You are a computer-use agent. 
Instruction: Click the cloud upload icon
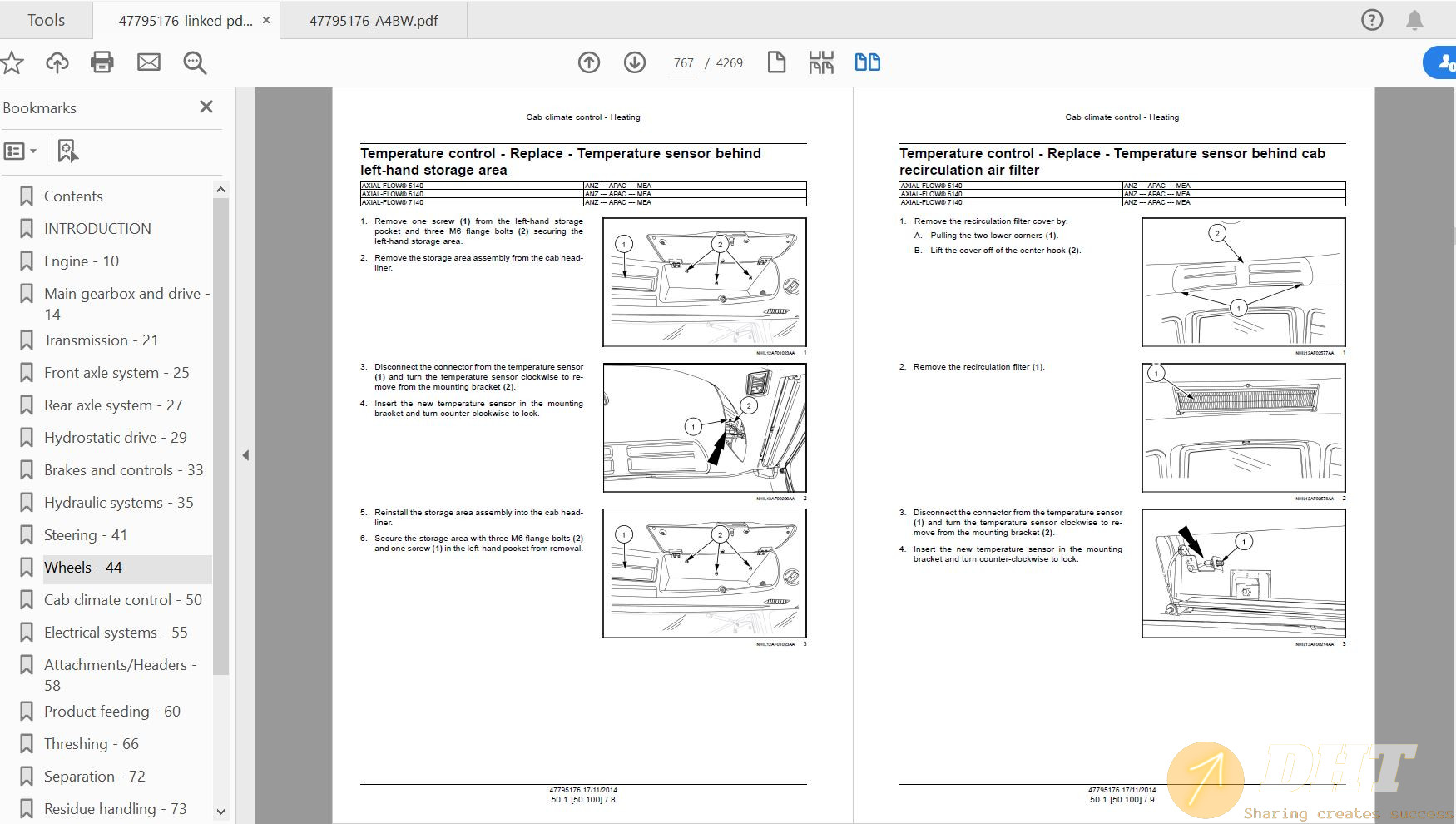pos(57,62)
